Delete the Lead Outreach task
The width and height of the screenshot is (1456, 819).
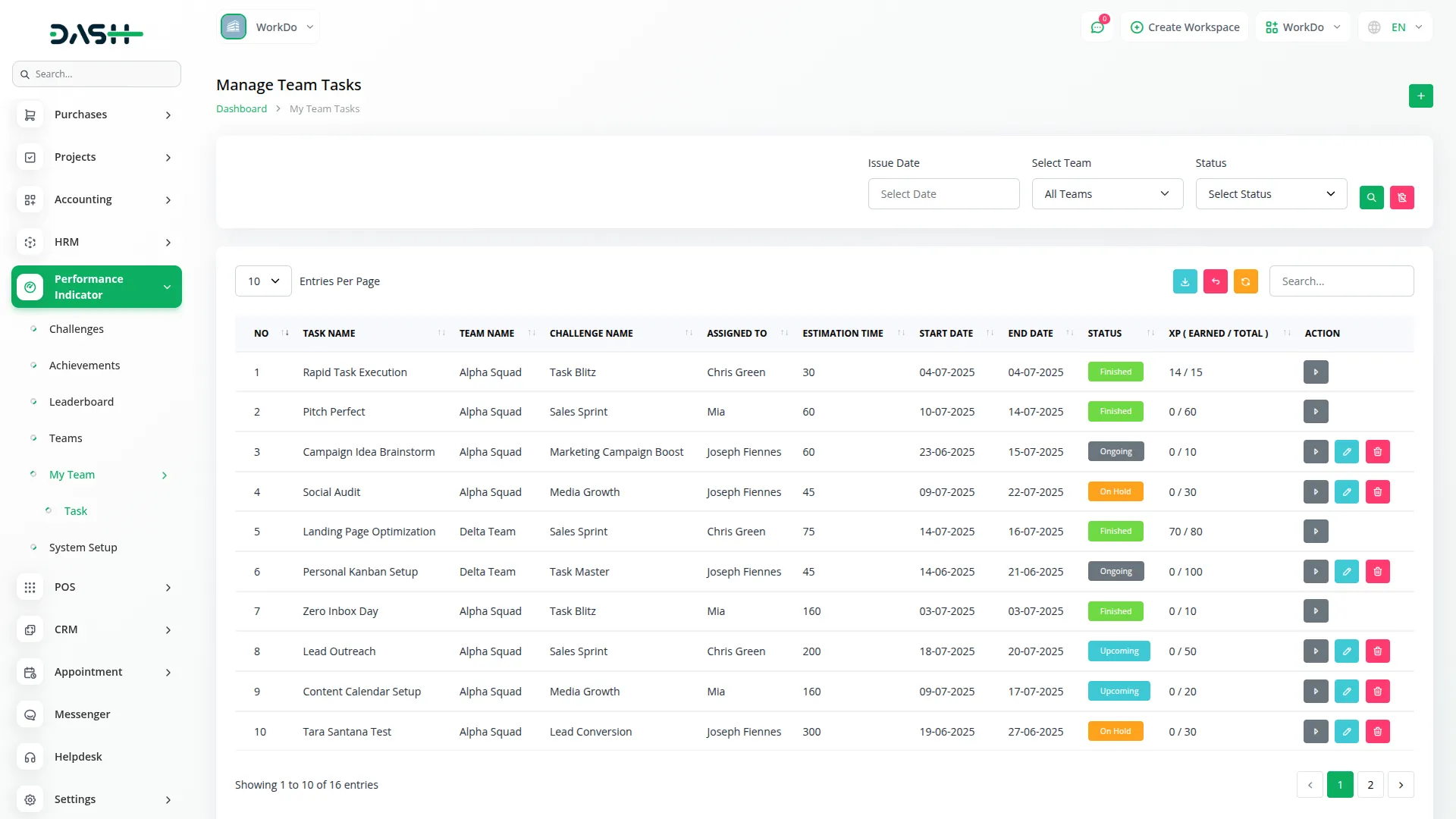pos(1377,651)
